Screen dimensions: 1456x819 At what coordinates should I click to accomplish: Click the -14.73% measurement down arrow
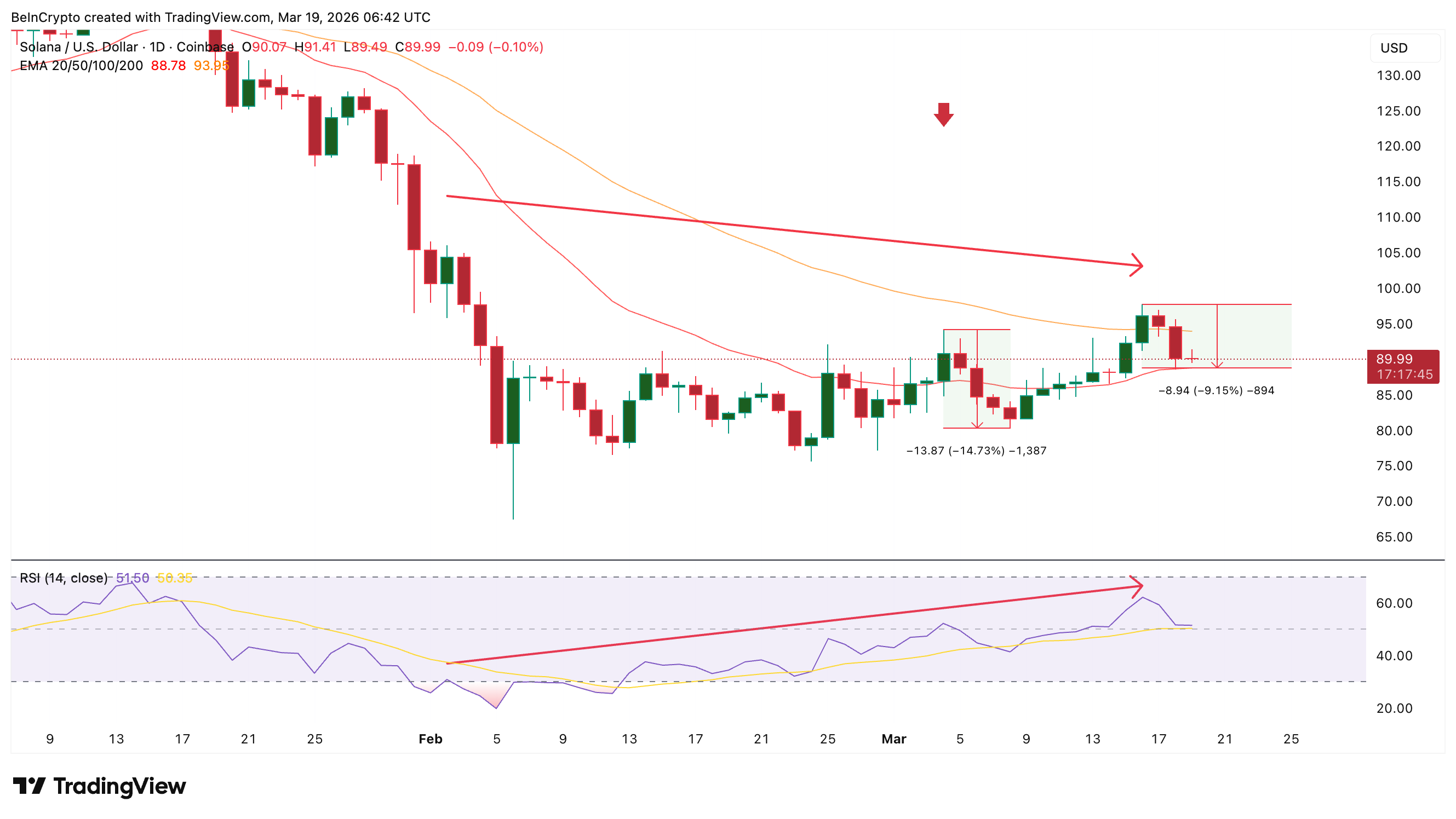pos(977,424)
